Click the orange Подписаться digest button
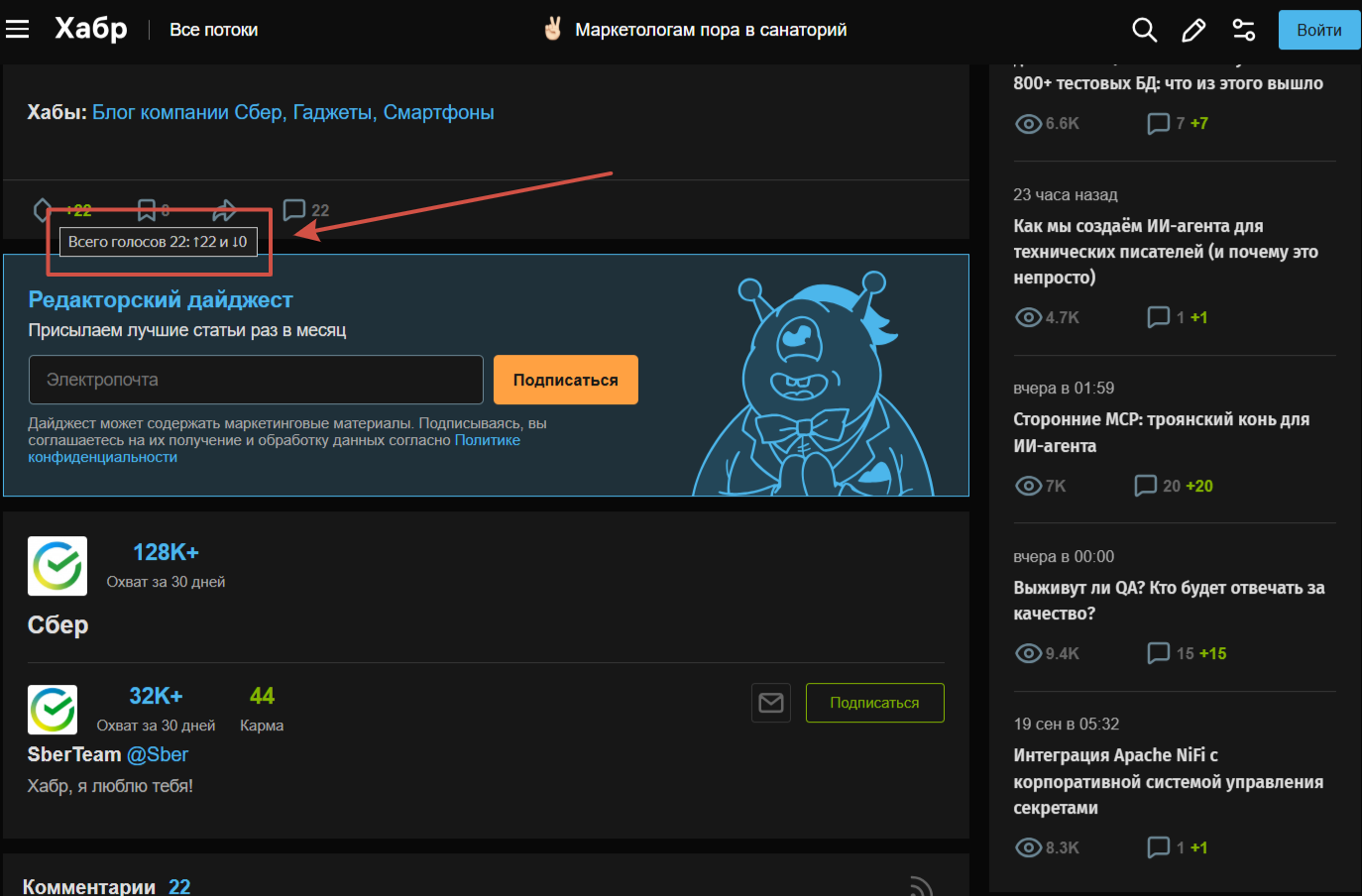Screen dimensions: 1362x896 tap(566, 380)
